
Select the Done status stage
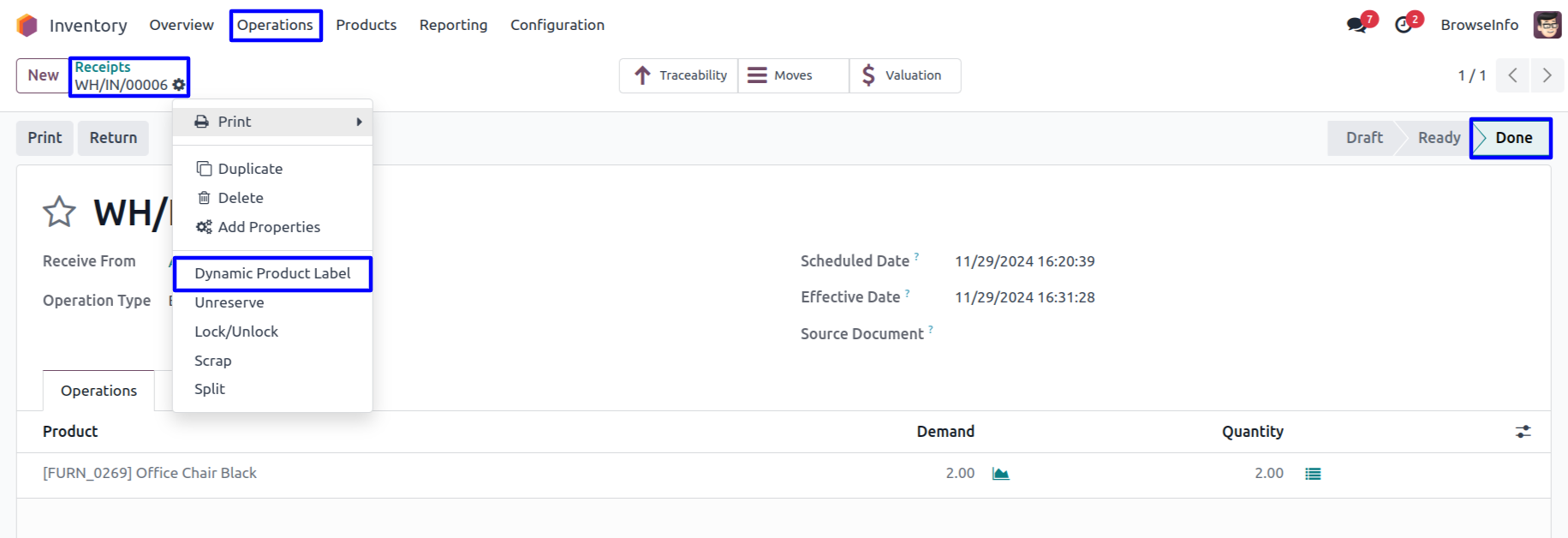tap(1512, 138)
